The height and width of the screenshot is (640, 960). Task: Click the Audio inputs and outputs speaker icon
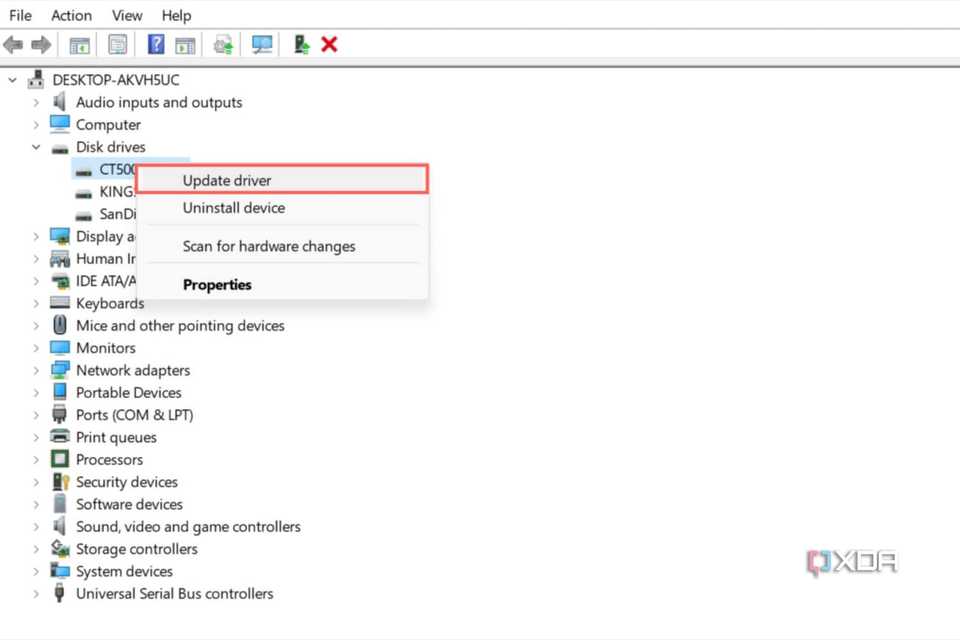59,102
